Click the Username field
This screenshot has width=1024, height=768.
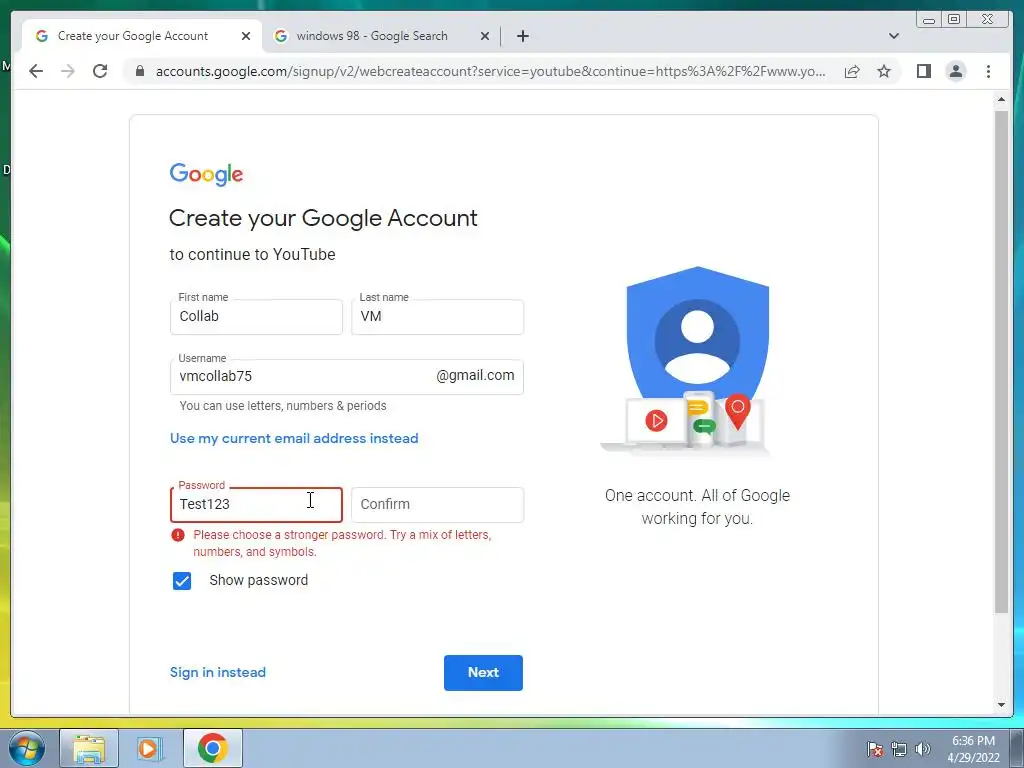(347, 377)
